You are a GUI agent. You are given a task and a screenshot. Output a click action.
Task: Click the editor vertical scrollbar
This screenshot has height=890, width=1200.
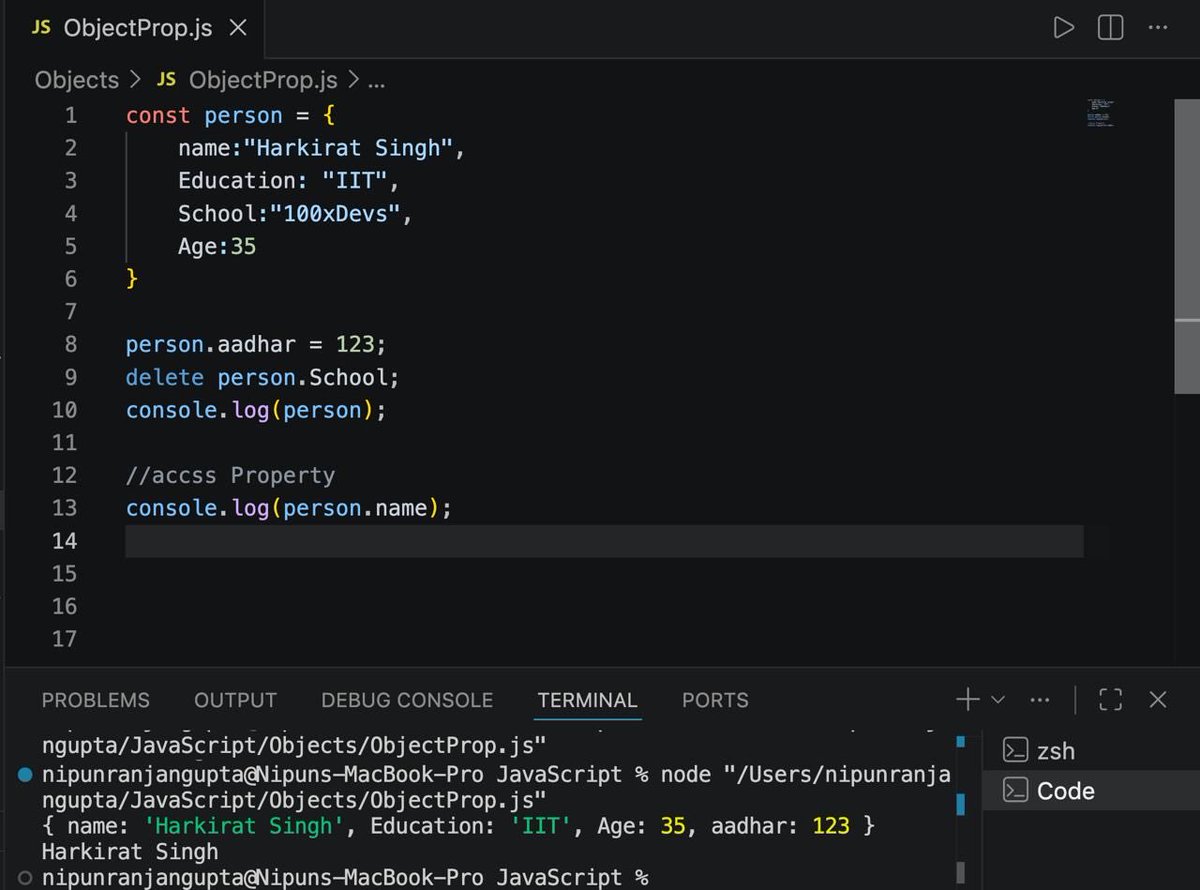(1187, 245)
